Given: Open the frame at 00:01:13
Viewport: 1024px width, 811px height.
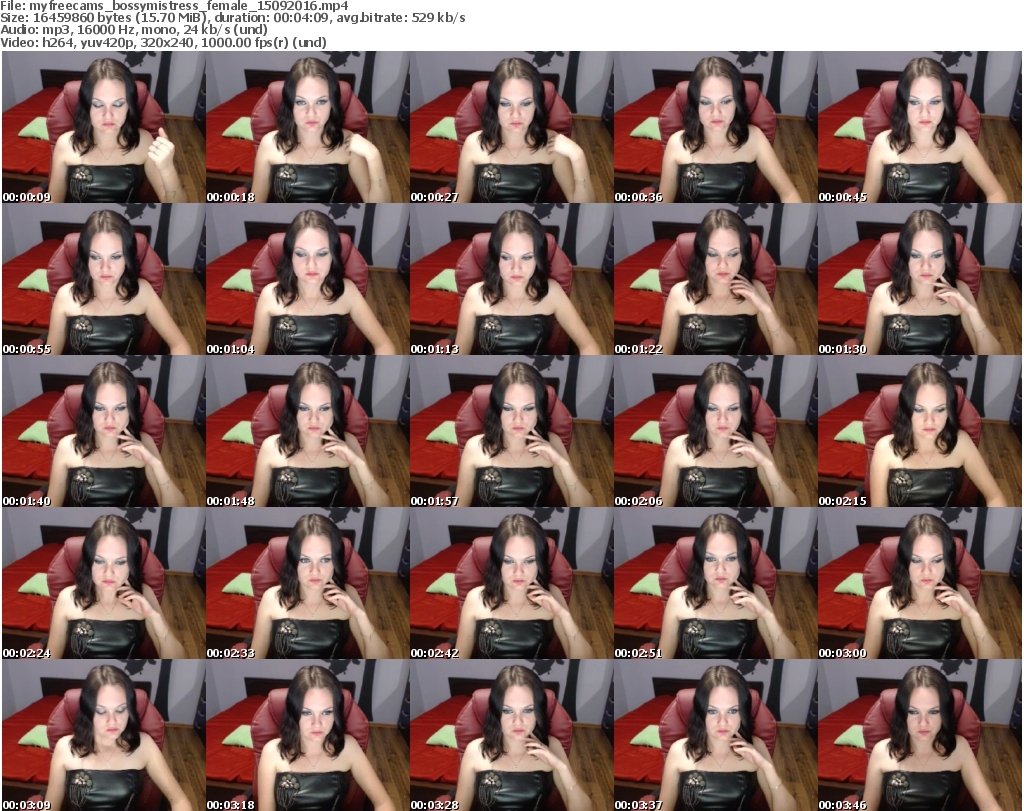Looking at the screenshot, I should point(511,279).
